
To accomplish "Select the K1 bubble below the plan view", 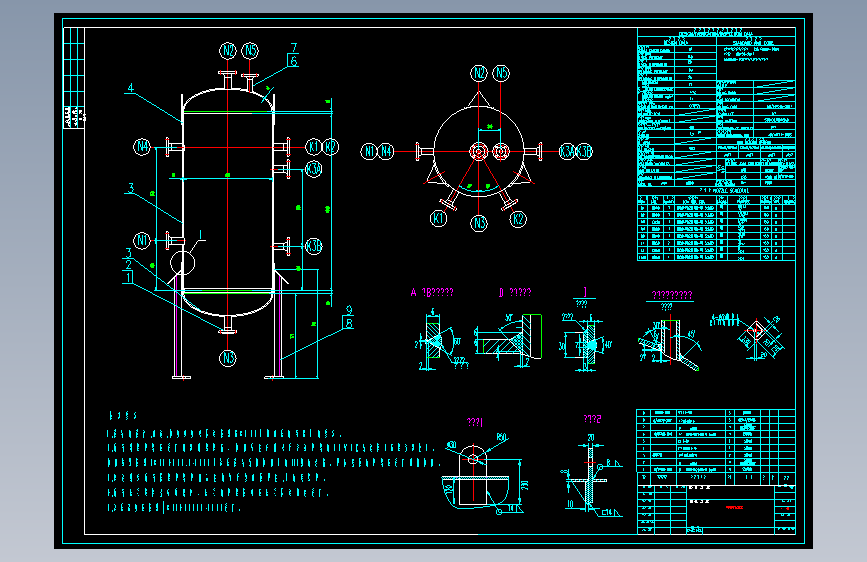I will [x=438, y=218].
